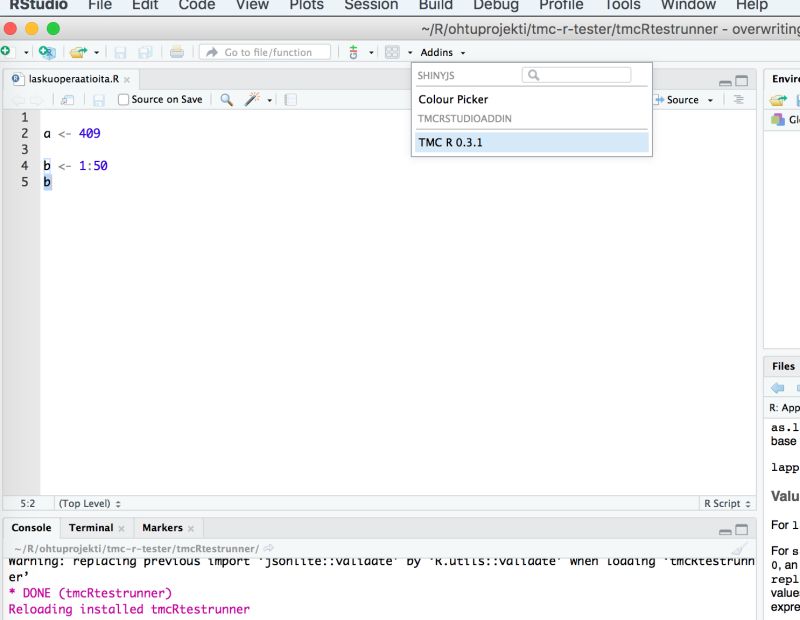Viewport: 800px width, 620px height.
Task: Click the code tools magic wand icon
Action: click(252, 100)
